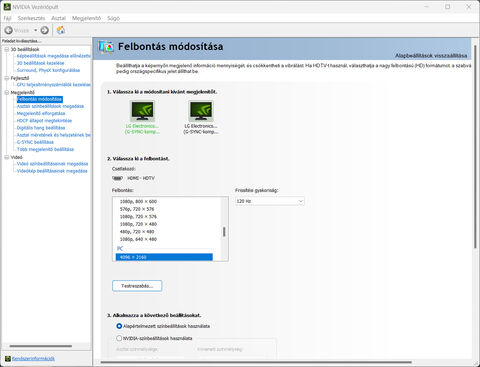This screenshot has height=367, width=480.
Task: Open the Megjelenítő menu in menu bar
Action: click(x=86, y=18)
